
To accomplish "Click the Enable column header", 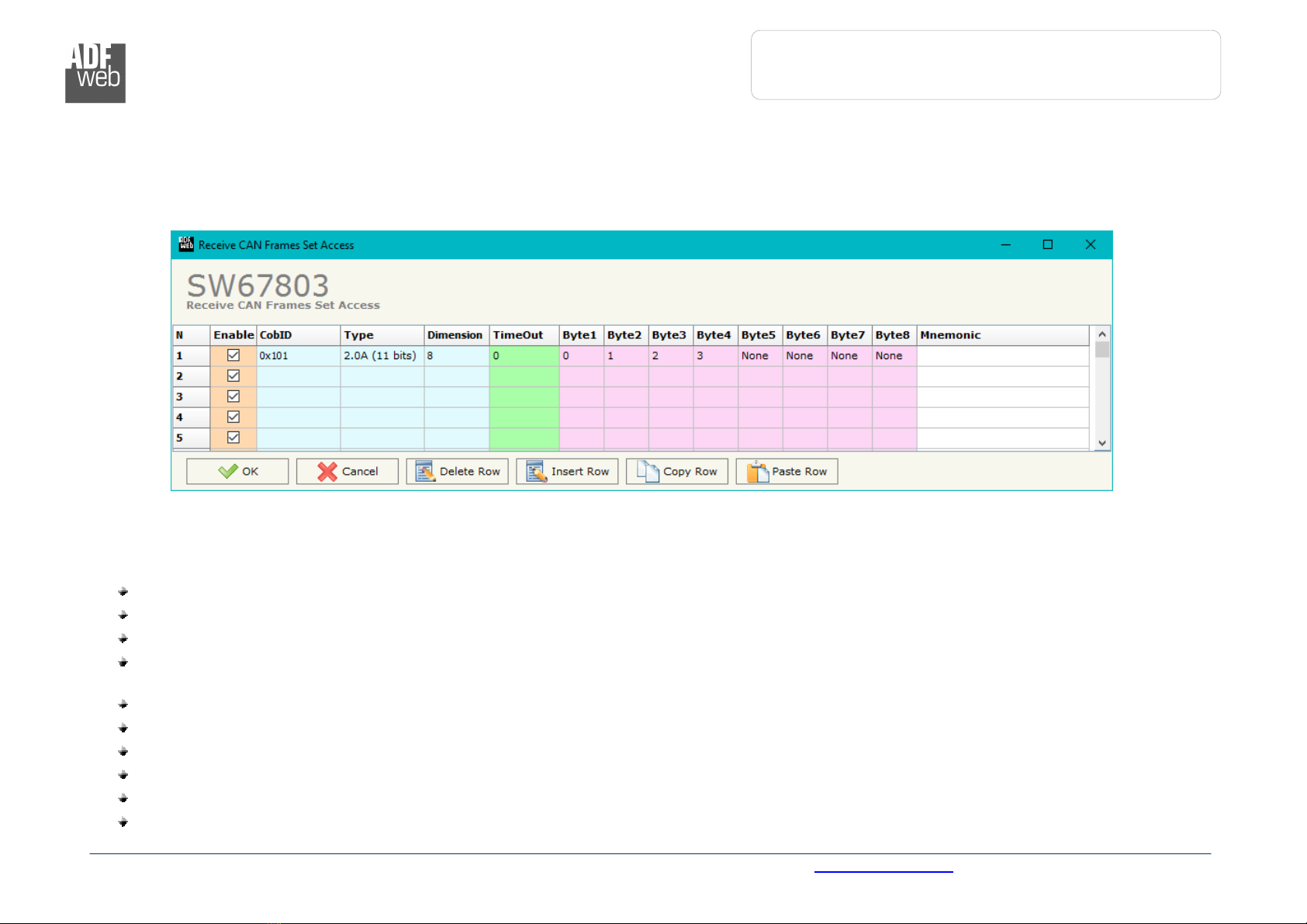I will [233, 335].
